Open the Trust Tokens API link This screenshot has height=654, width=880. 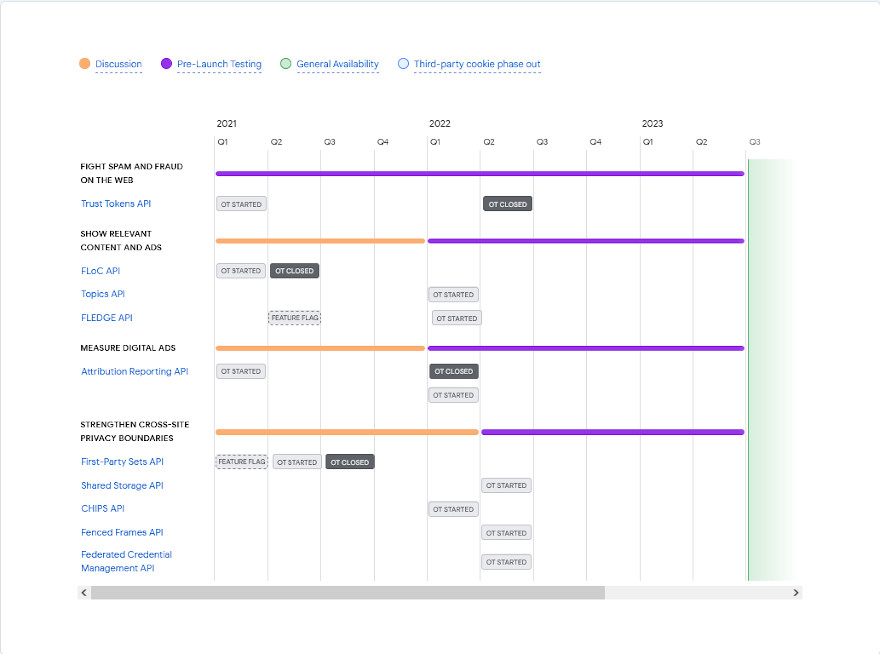tap(116, 203)
